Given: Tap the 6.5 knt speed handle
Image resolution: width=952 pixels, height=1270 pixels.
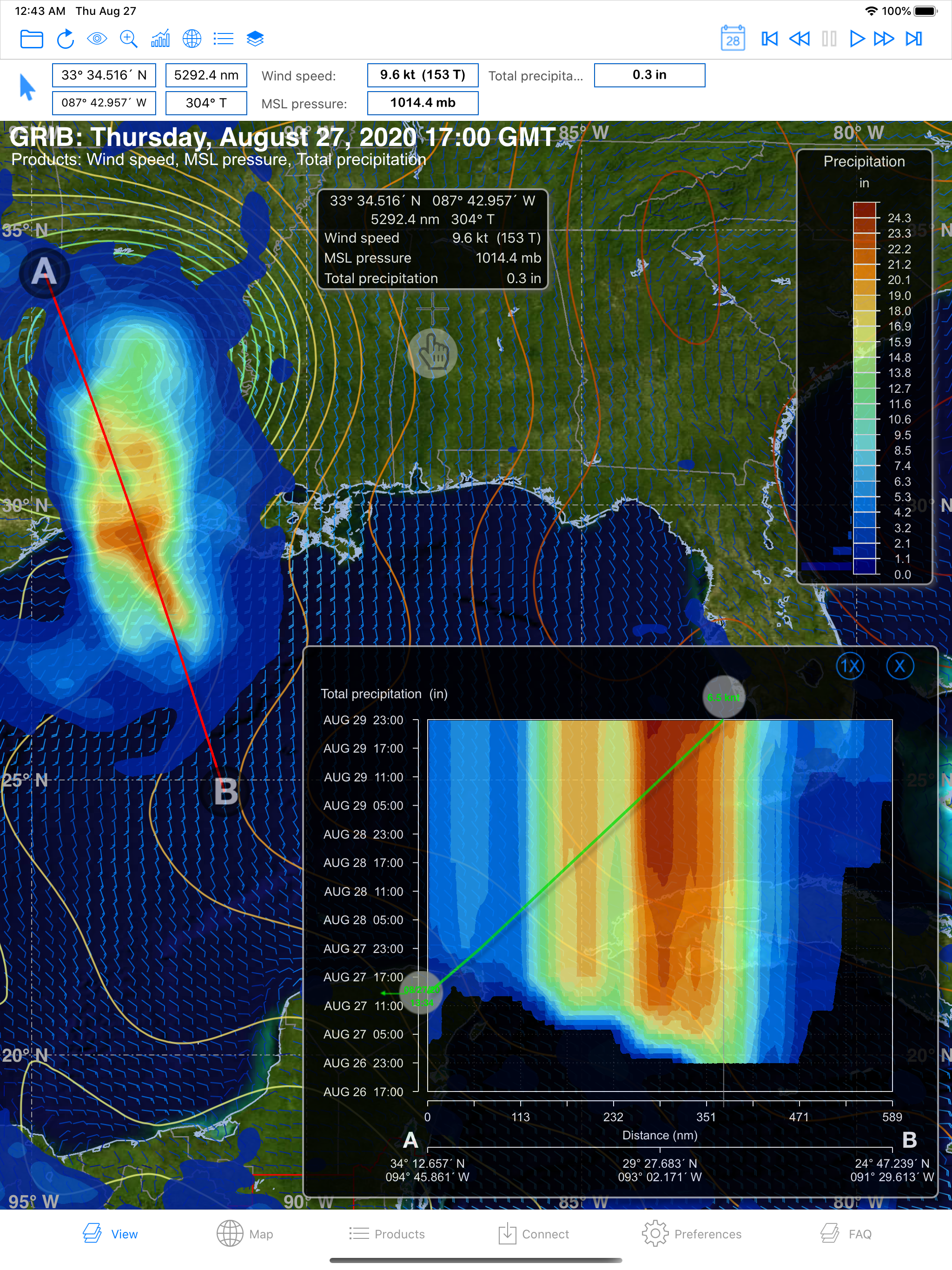Looking at the screenshot, I should [x=723, y=698].
